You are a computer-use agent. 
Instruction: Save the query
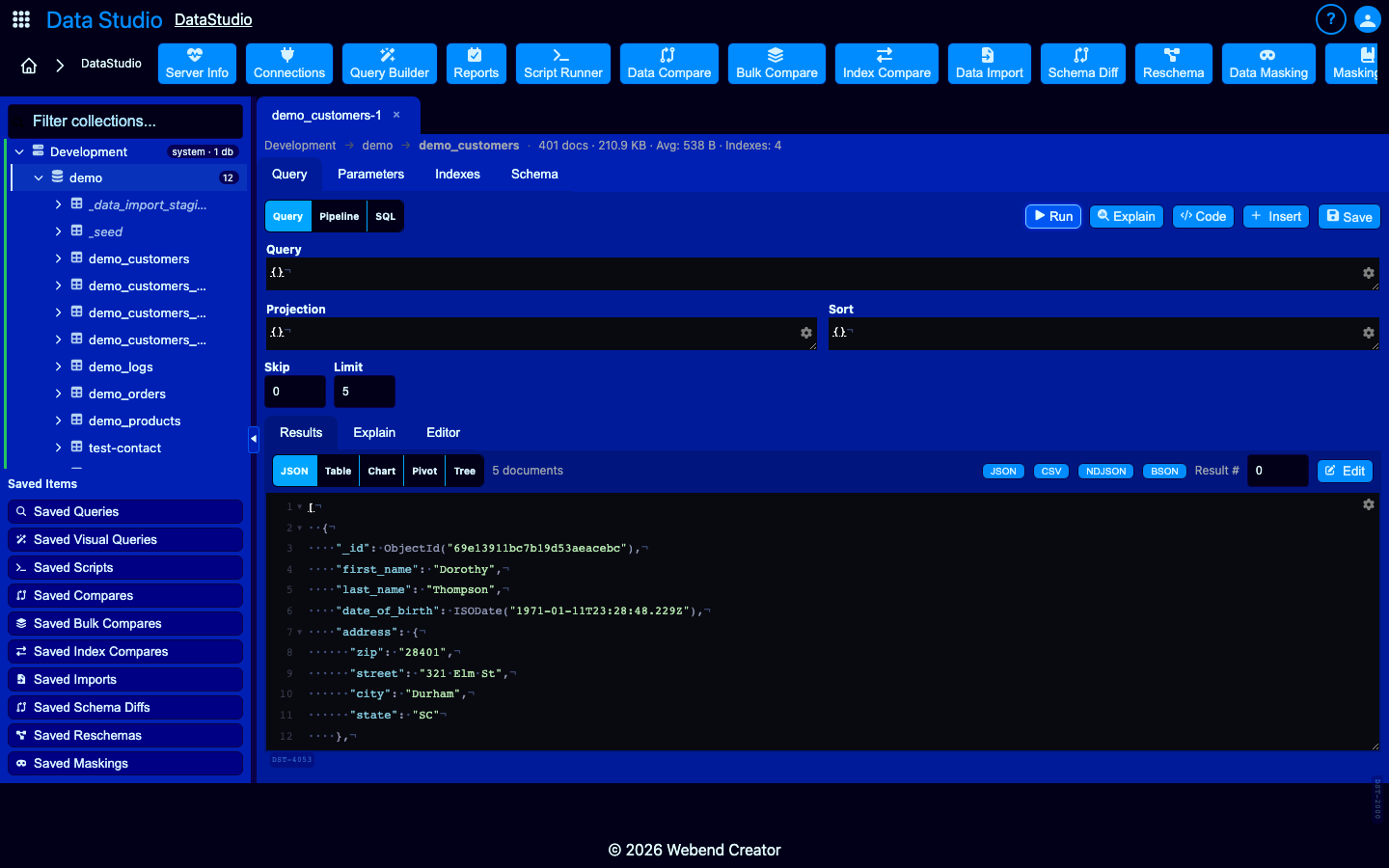1349,216
